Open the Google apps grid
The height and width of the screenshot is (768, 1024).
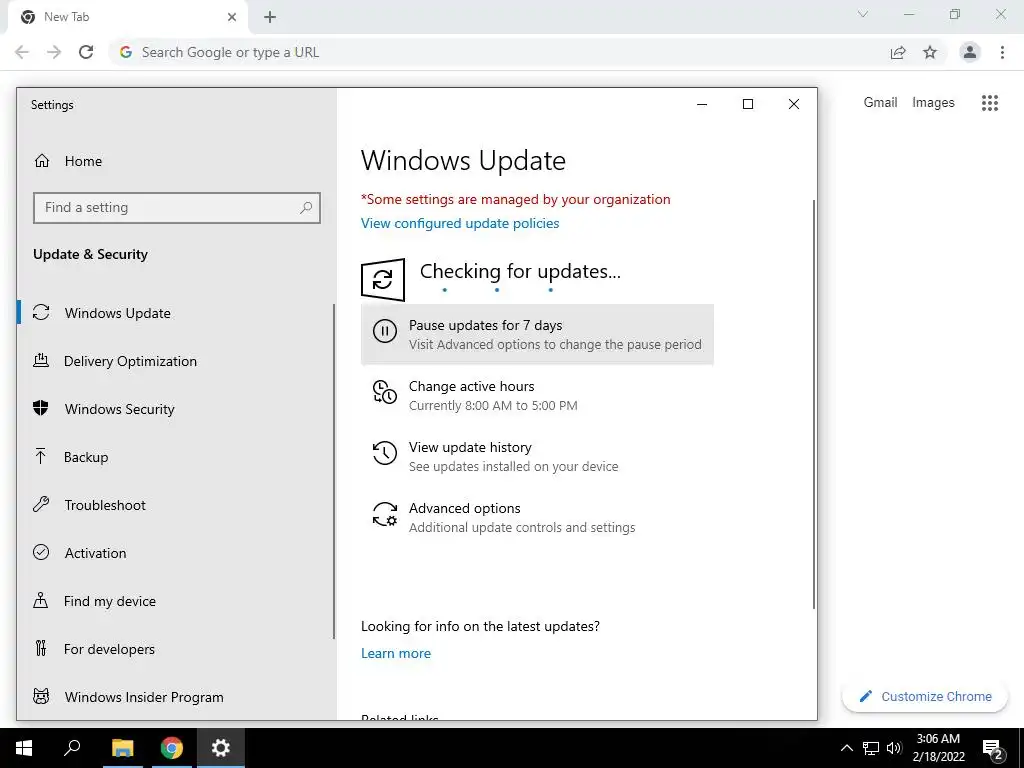[x=990, y=103]
